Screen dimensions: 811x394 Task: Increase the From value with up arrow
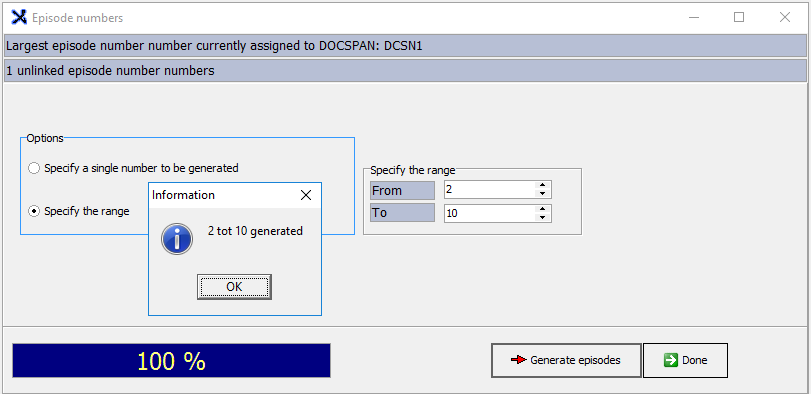(x=542, y=185)
